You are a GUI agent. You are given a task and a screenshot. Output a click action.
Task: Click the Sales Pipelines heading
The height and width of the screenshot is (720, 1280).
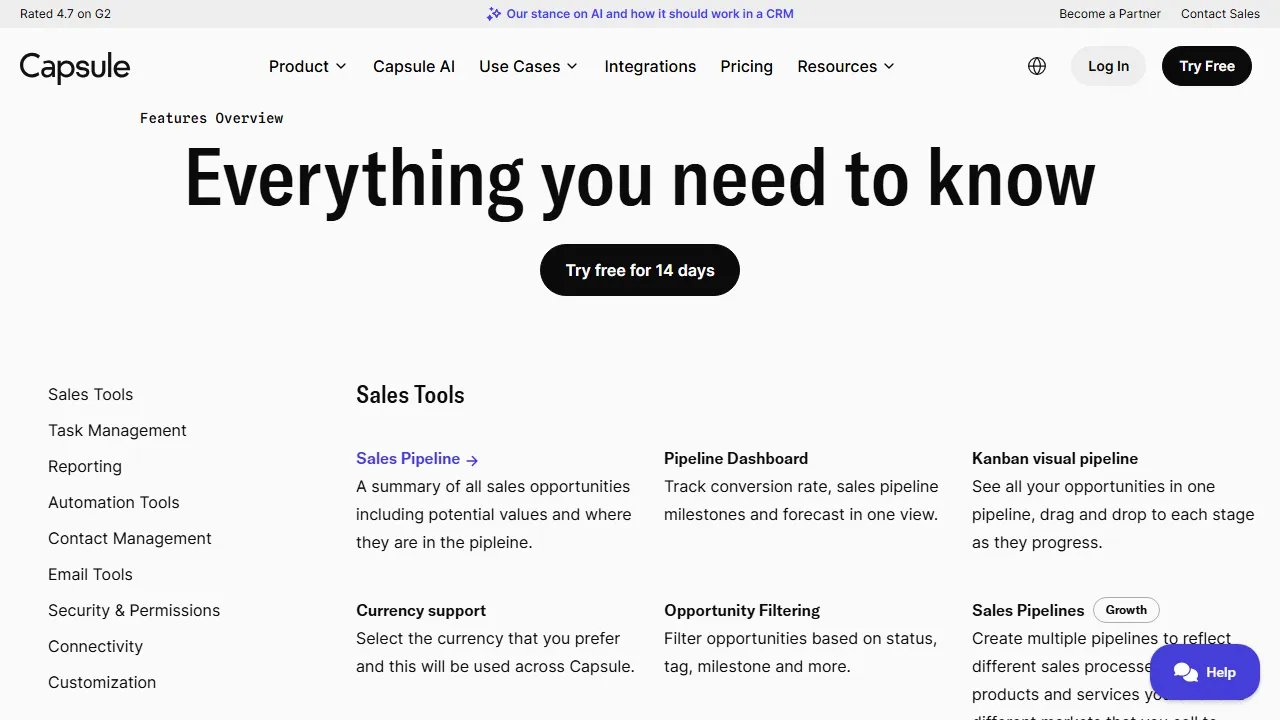(1028, 610)
